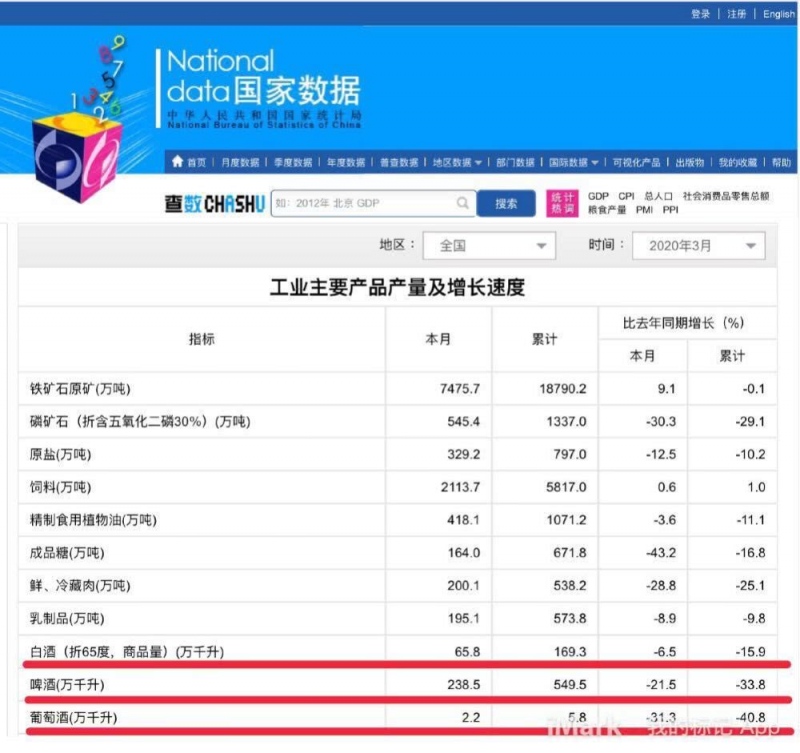The height and width of the screenshot is (753, 800).
Task: Focus the 查数 search input field
Action: [x=365, y=203]
